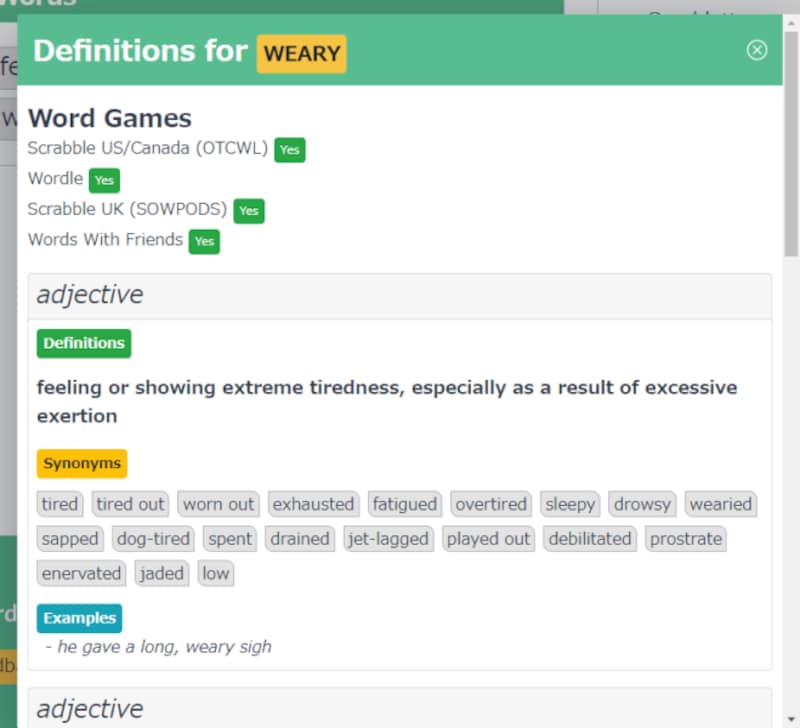The width and height of the screenshot is (800, 728).
Task: Open the 'worn out' synonym
Action: click(x=218, y=504)
